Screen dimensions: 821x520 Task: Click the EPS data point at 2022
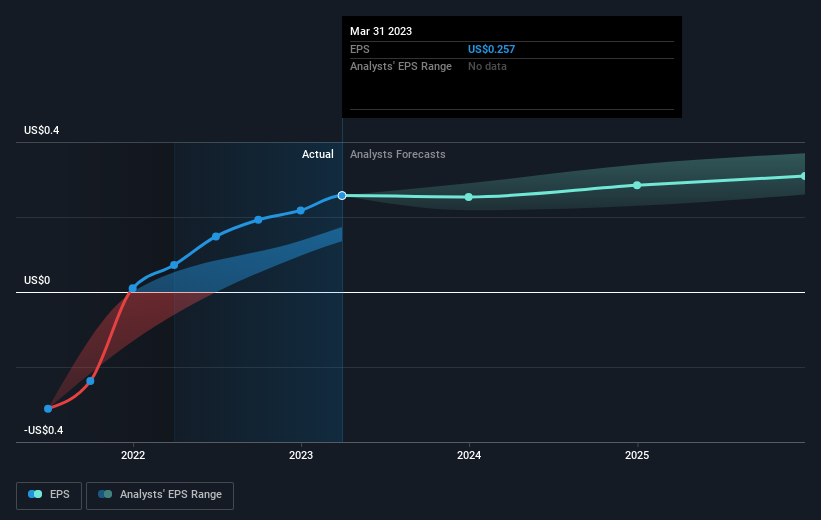[132, 289]
